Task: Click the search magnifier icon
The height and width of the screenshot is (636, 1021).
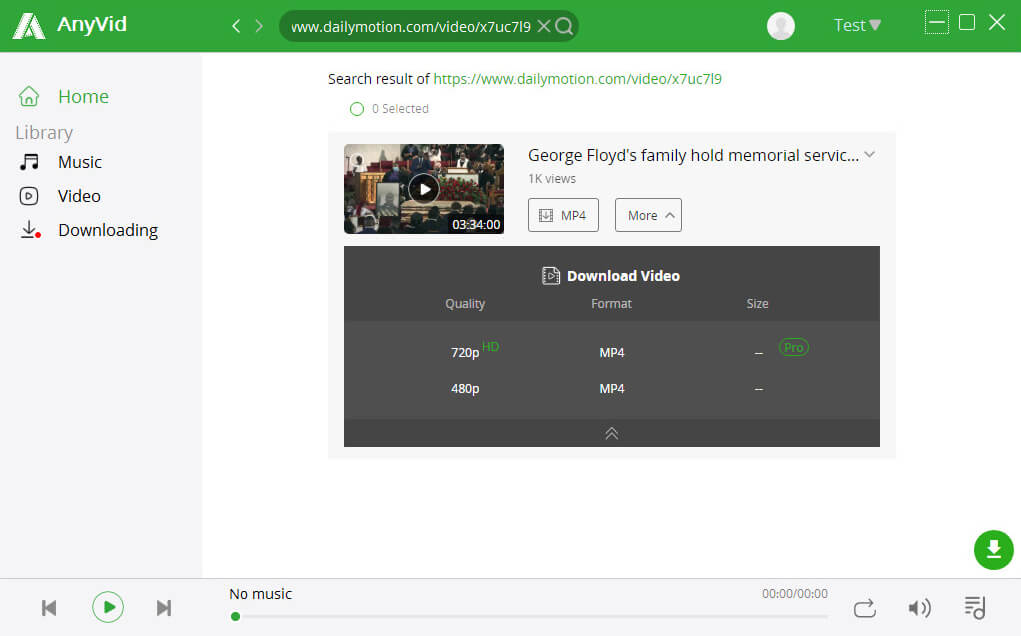Action: point(565,26)
